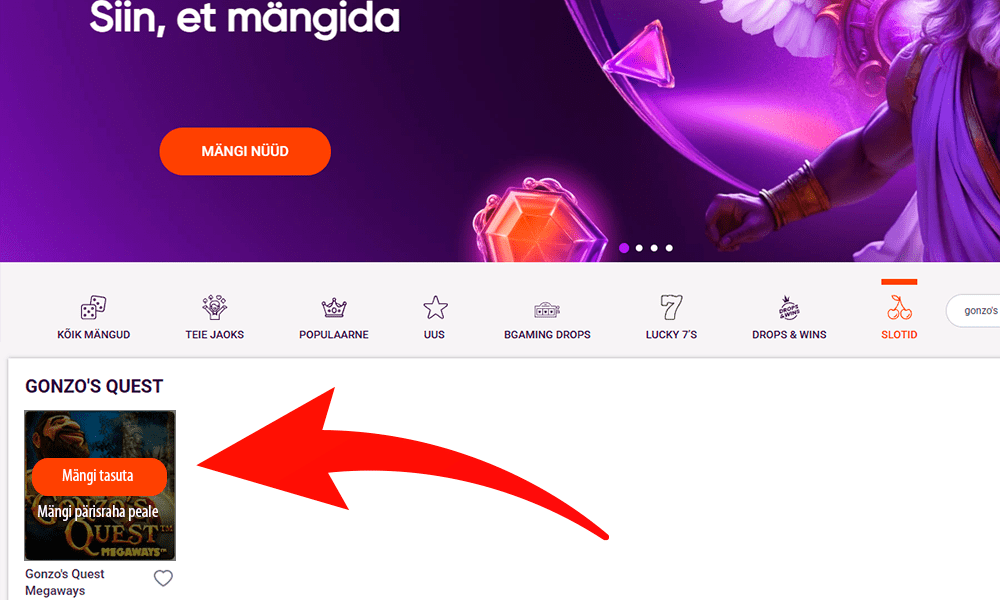1000x600 pixels.
Task: Open the POPULAARNE tab label
Action: [334, 334]
